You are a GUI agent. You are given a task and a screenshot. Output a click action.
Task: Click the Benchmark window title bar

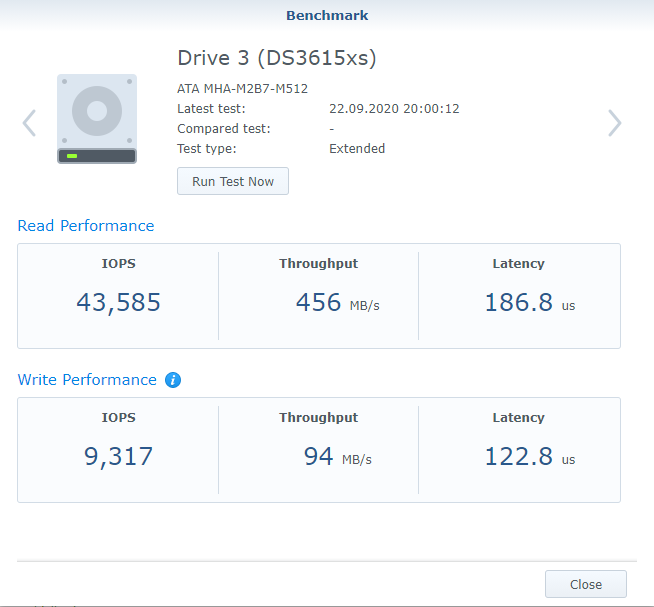[327, 15]
